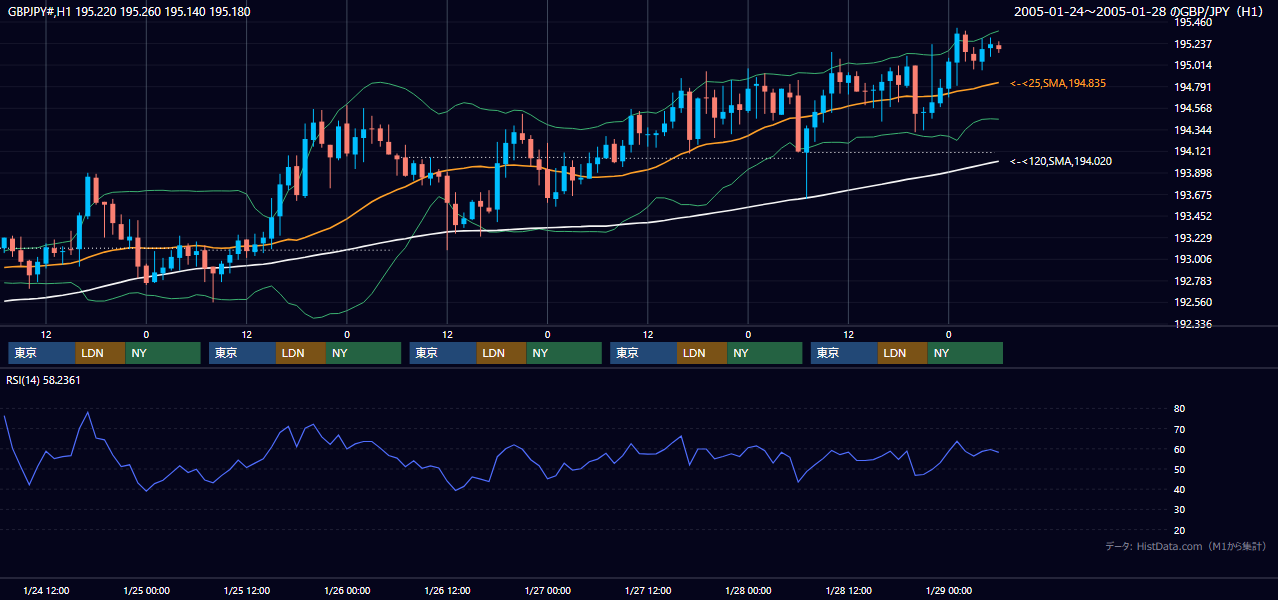Click price axis label 193.229
The image size is (1278, 600).
[1193, 238]
